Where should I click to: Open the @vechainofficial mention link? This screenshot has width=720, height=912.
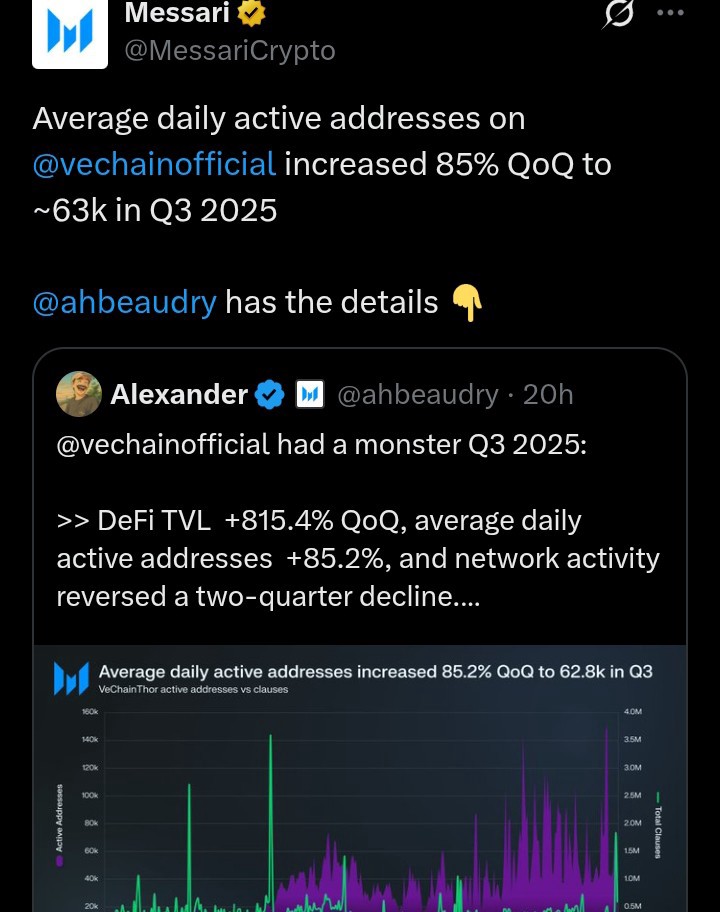click(154, 164)
